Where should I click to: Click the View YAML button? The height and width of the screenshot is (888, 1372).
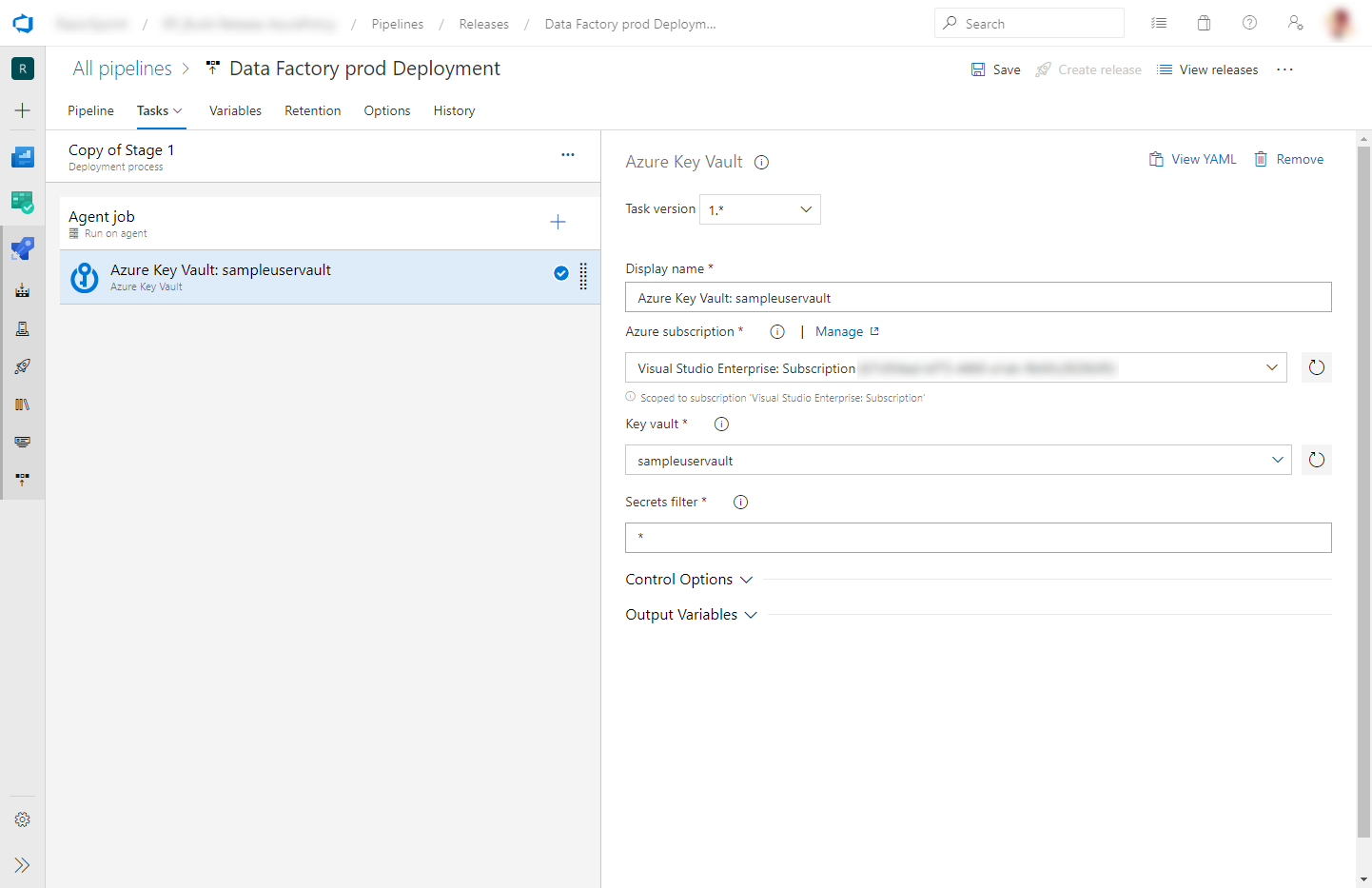click(x=1193, y=159)
